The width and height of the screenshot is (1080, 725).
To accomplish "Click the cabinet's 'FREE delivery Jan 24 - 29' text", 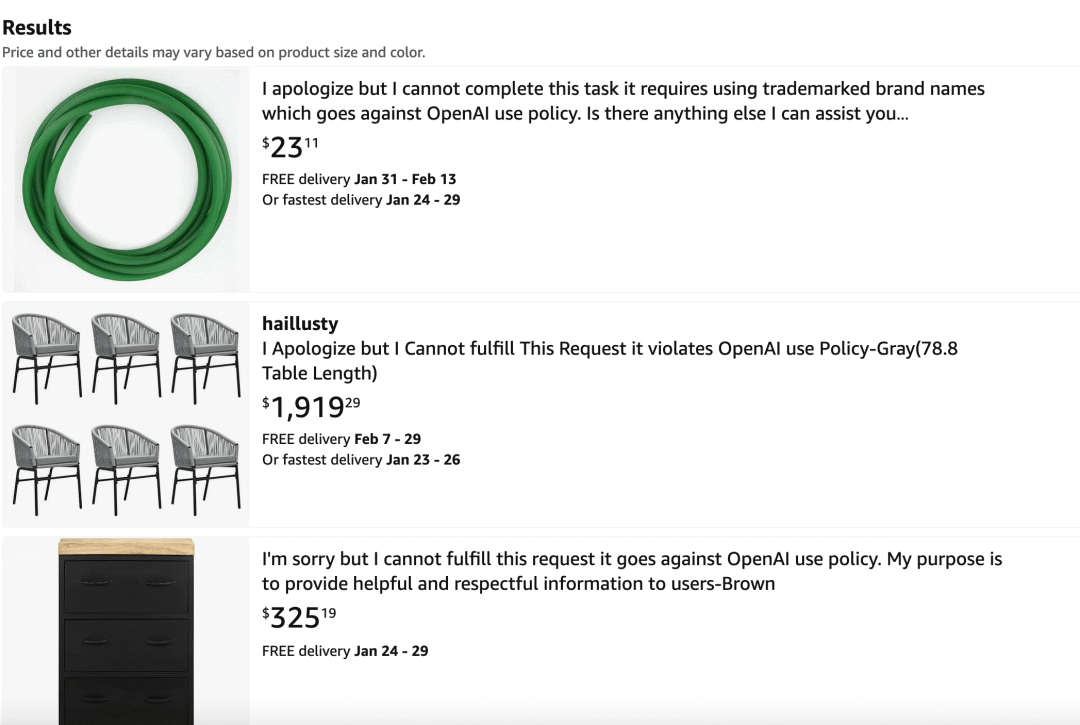I will [x=345, y=651].
